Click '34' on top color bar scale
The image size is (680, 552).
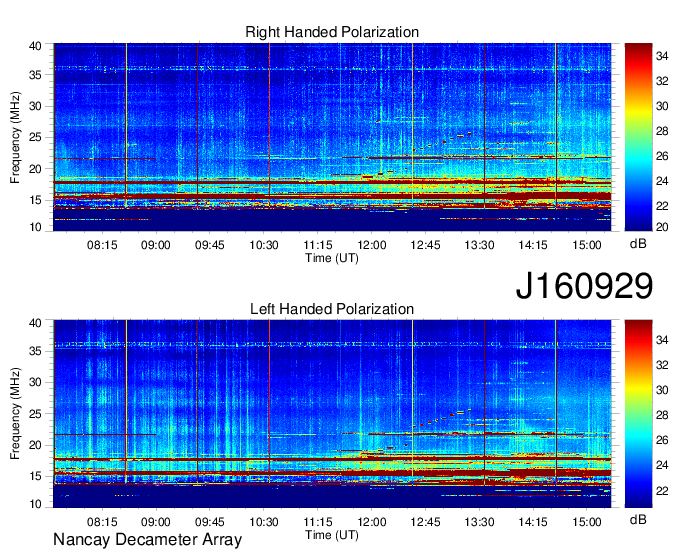click(662, 56)
